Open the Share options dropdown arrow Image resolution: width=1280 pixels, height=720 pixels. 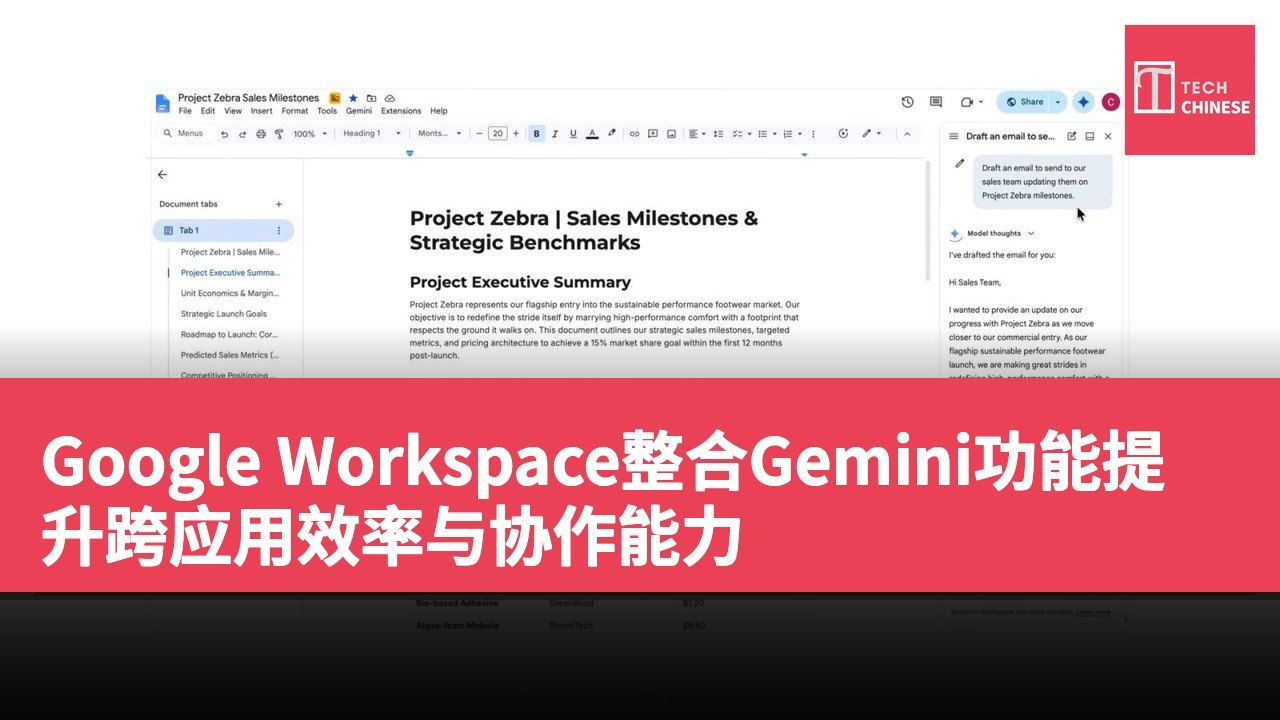1058,102
